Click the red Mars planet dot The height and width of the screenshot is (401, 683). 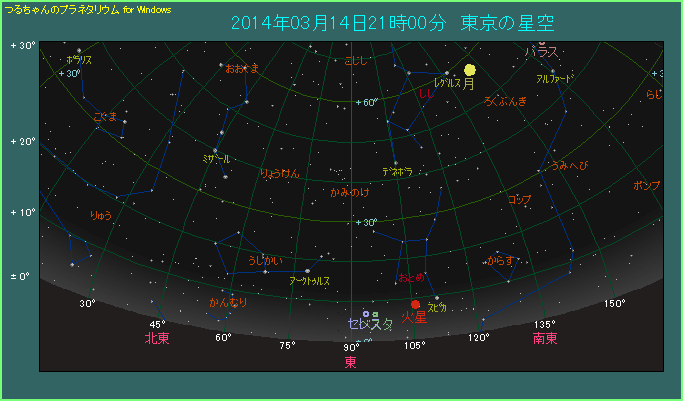click(416, 305)
